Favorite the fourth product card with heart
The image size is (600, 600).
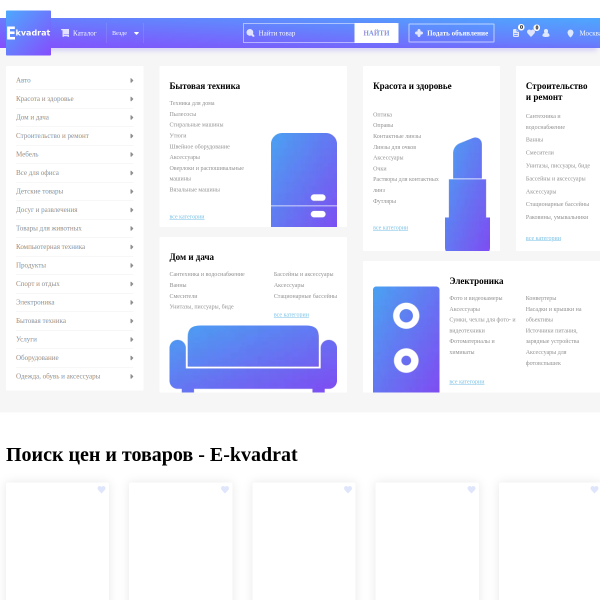[471, 489]
